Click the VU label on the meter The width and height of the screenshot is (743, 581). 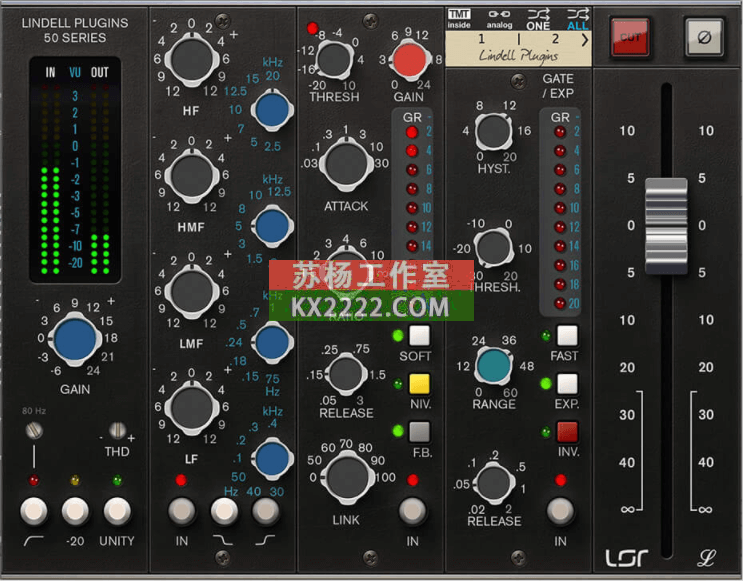click(75, 73)
